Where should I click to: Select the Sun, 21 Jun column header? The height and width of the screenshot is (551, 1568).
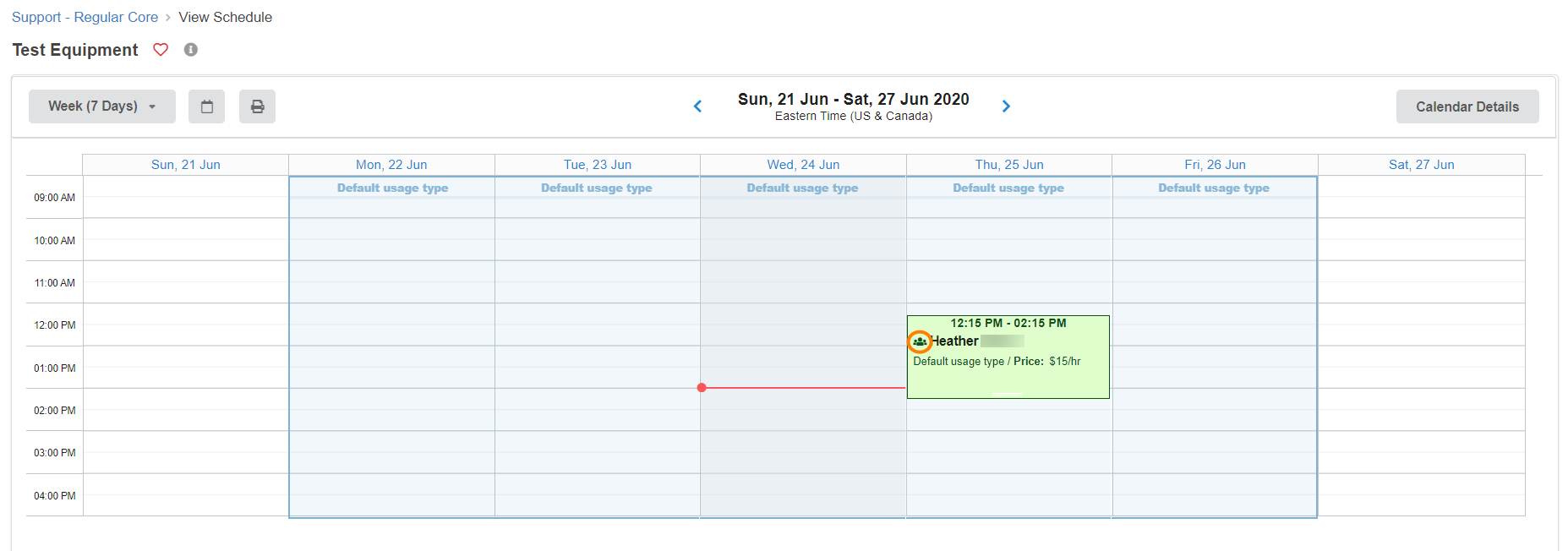click(185, 165)
